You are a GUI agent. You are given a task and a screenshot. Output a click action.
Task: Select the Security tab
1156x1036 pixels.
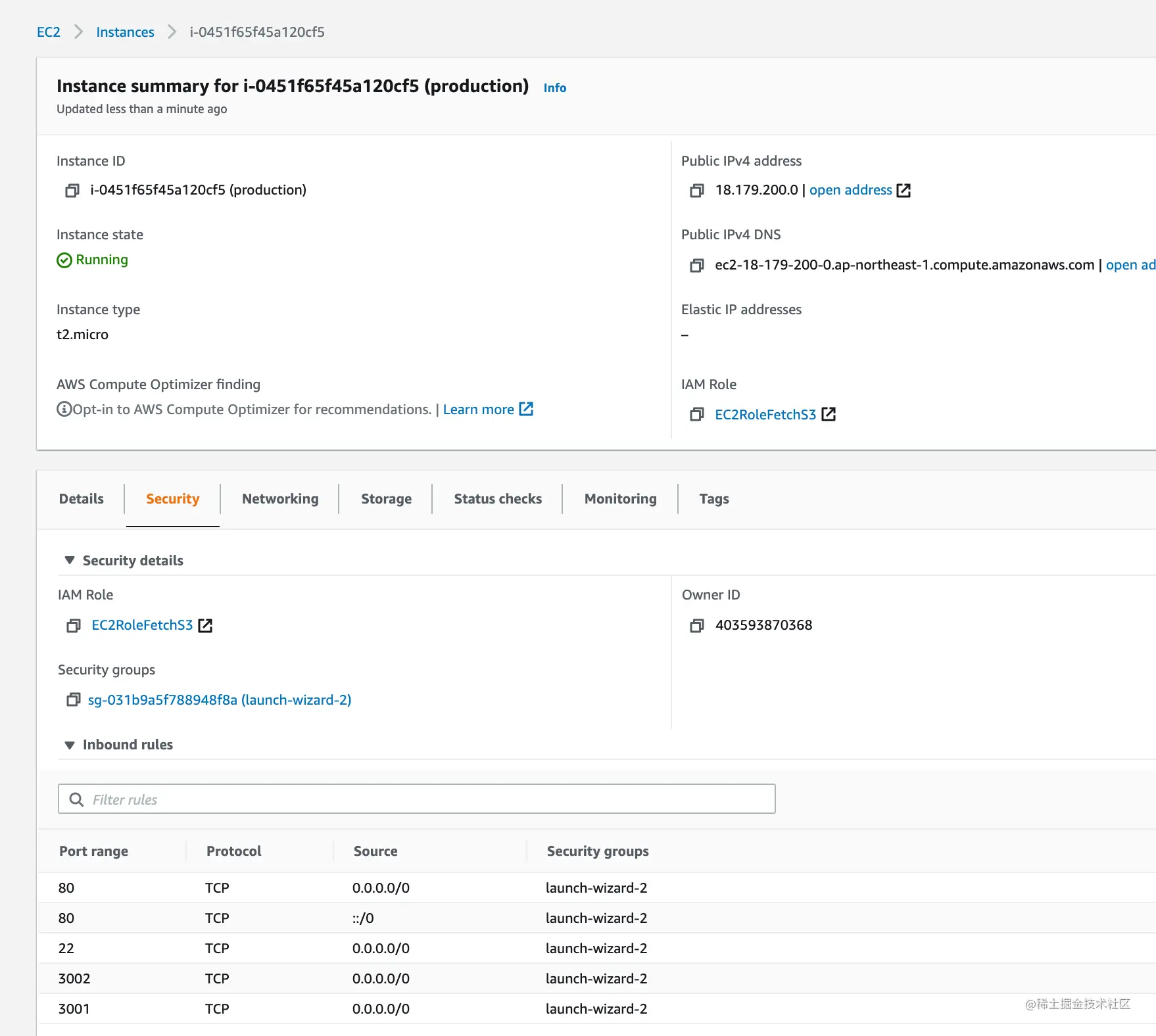click(173, 499)
